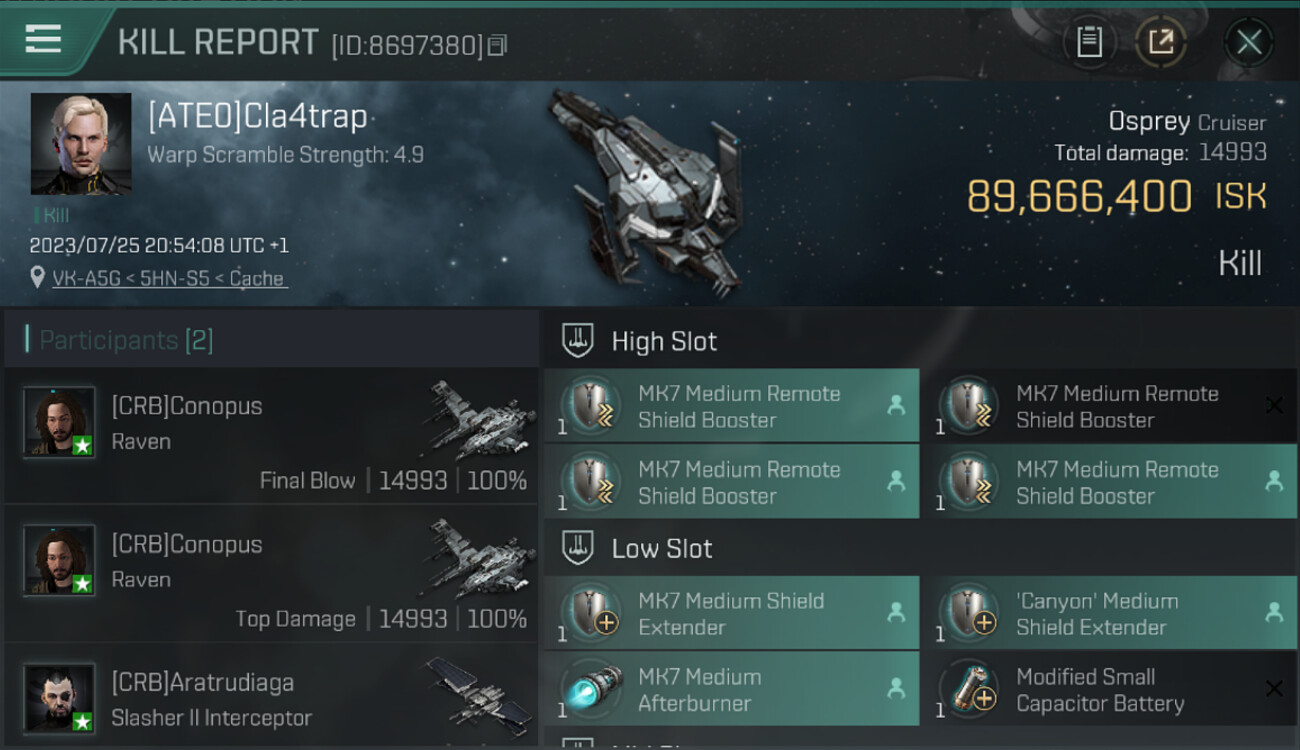Copy the kill report ID

tap(498, 45)
